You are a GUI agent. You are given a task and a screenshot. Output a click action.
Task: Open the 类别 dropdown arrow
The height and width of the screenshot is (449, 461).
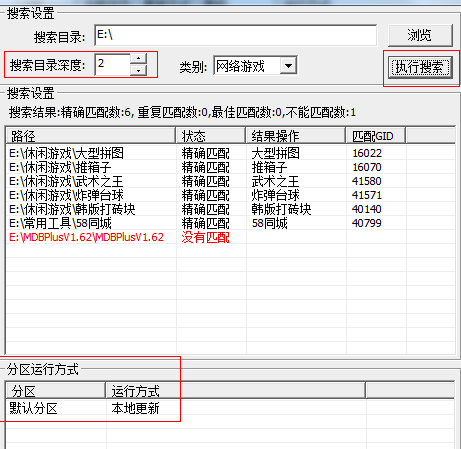click(x=288, y=66)
